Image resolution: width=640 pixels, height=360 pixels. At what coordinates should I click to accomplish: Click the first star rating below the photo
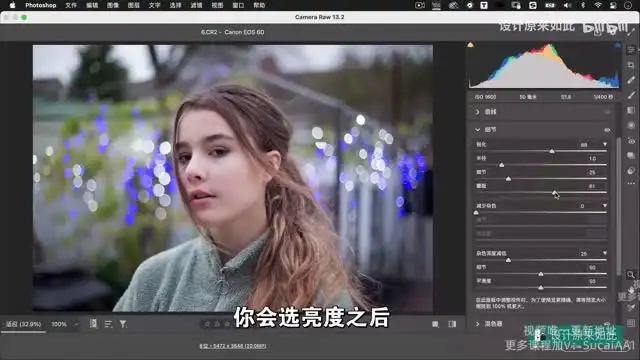coord(207,324)
